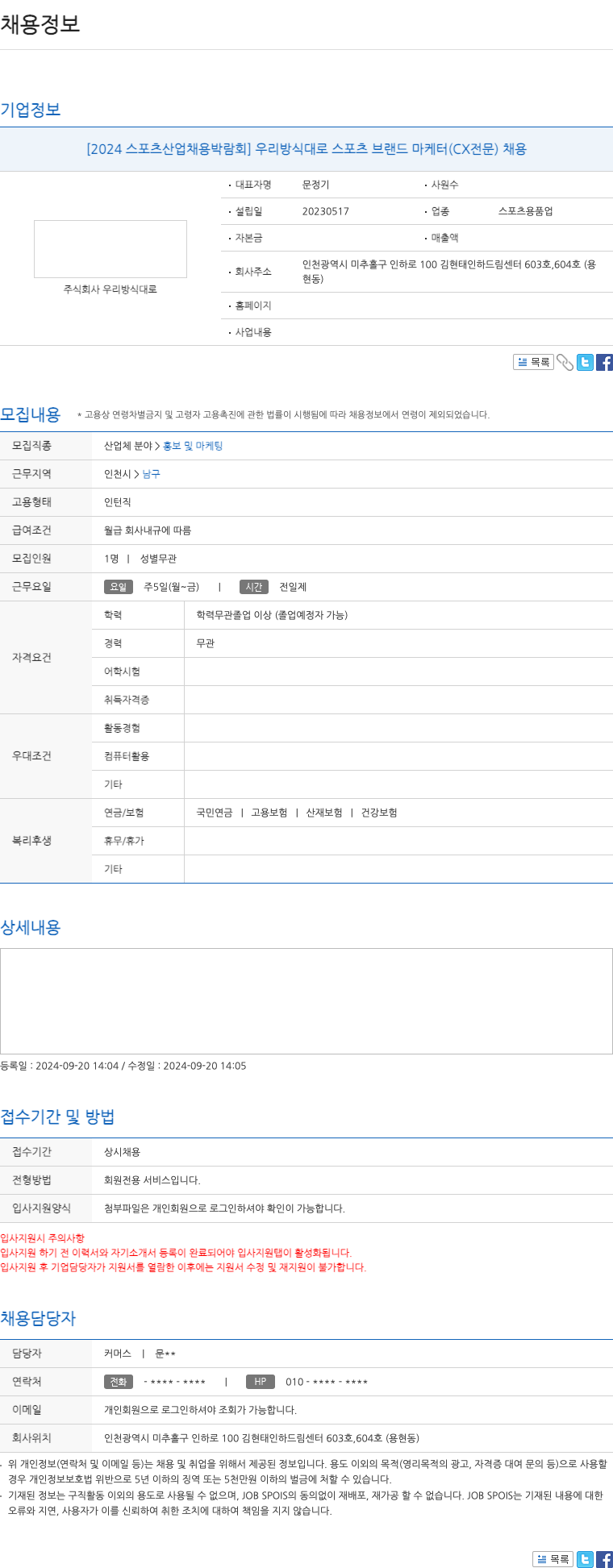Screen dimensions: 613x1568
Task: Click the 목록 button beneath the privacy notice
Action: [553, 1559]
